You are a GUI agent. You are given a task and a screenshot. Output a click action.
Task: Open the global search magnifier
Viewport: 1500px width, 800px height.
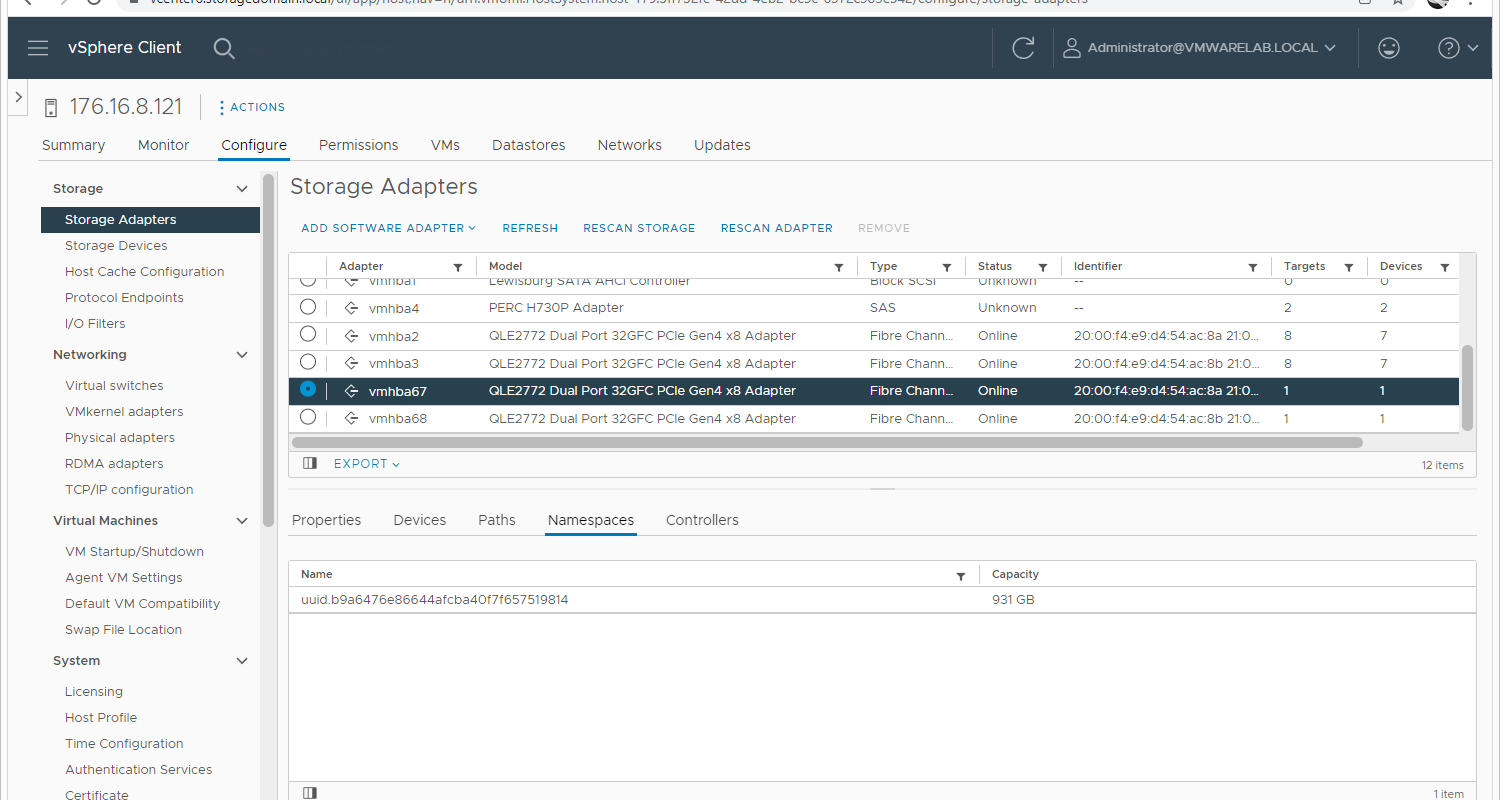(224, 48)
